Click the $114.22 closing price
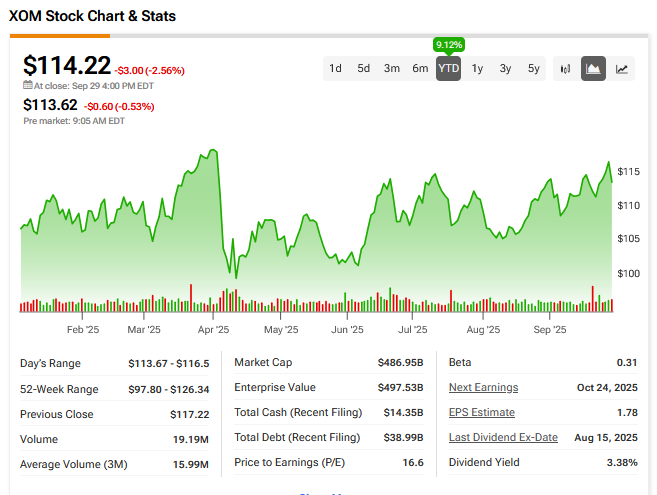Image resolution: width=657 pixels, height=495 pixels. (67, 66)
